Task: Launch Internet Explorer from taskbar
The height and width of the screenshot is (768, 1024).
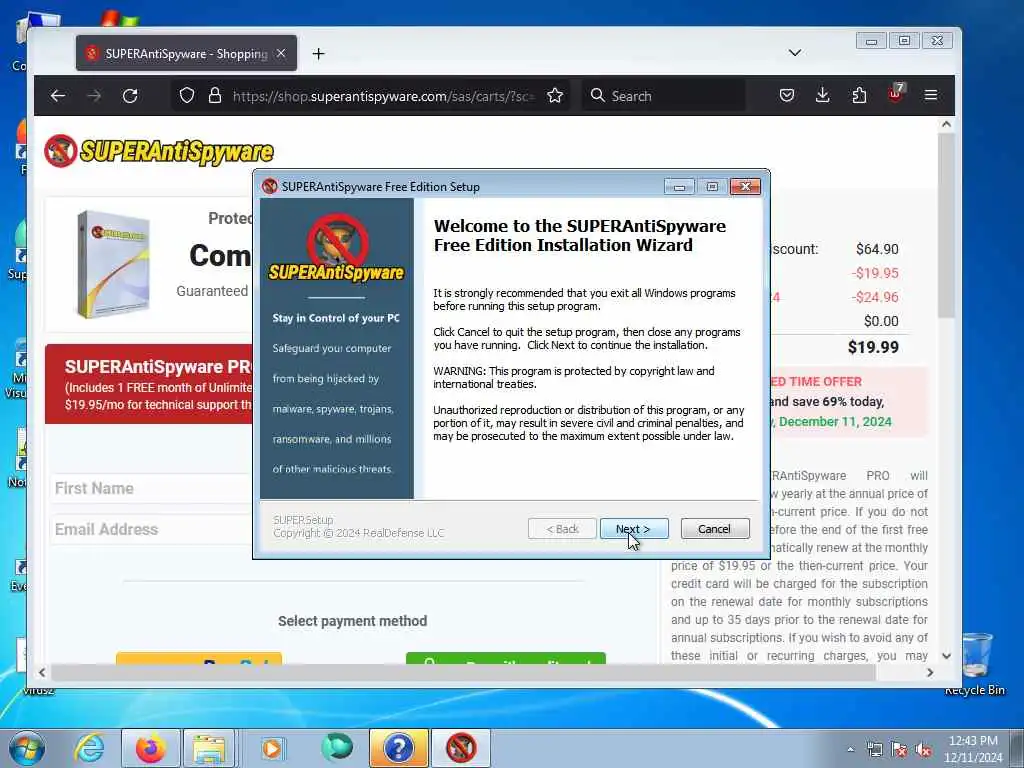Action: tap(89, 748)
